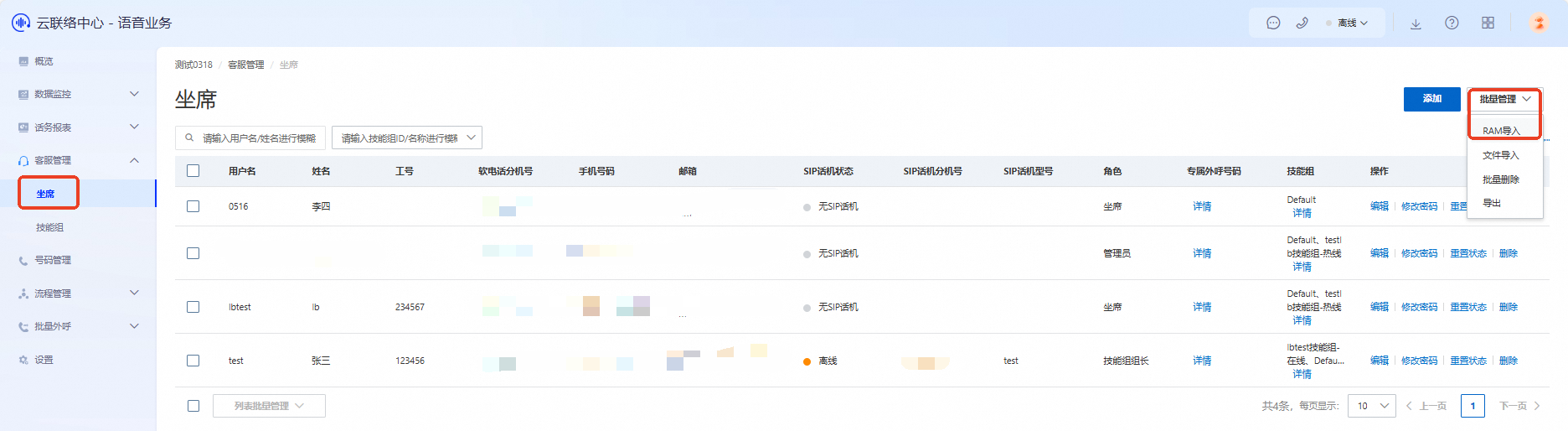The image size is (1568, 431).
Task: Click the user avatar in top right
Action: click(x=1539, y=23)
